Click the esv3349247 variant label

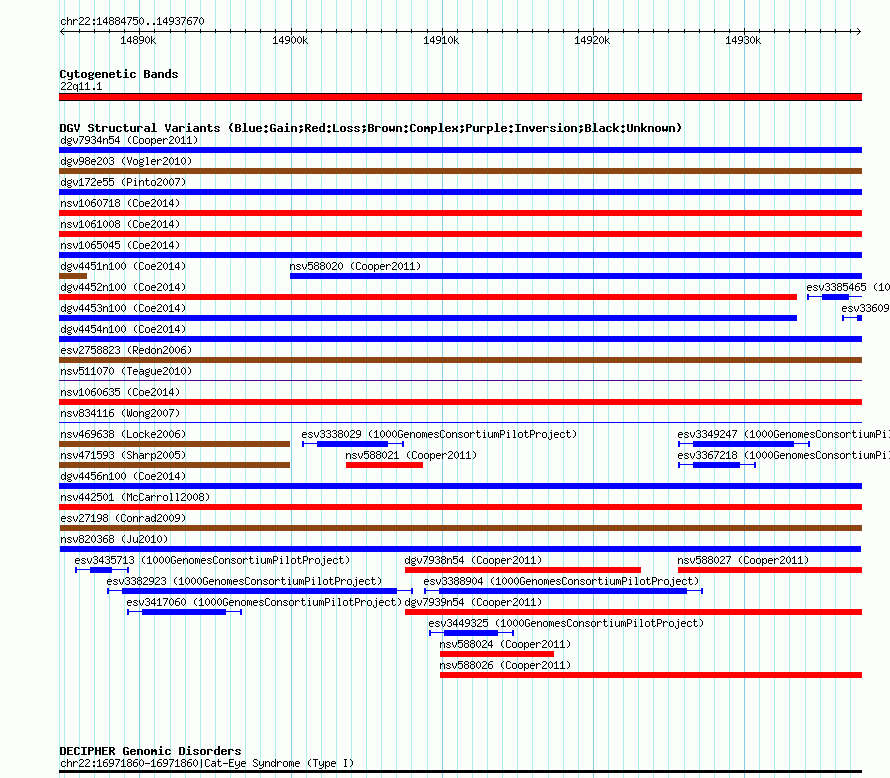tap(783, 434)
